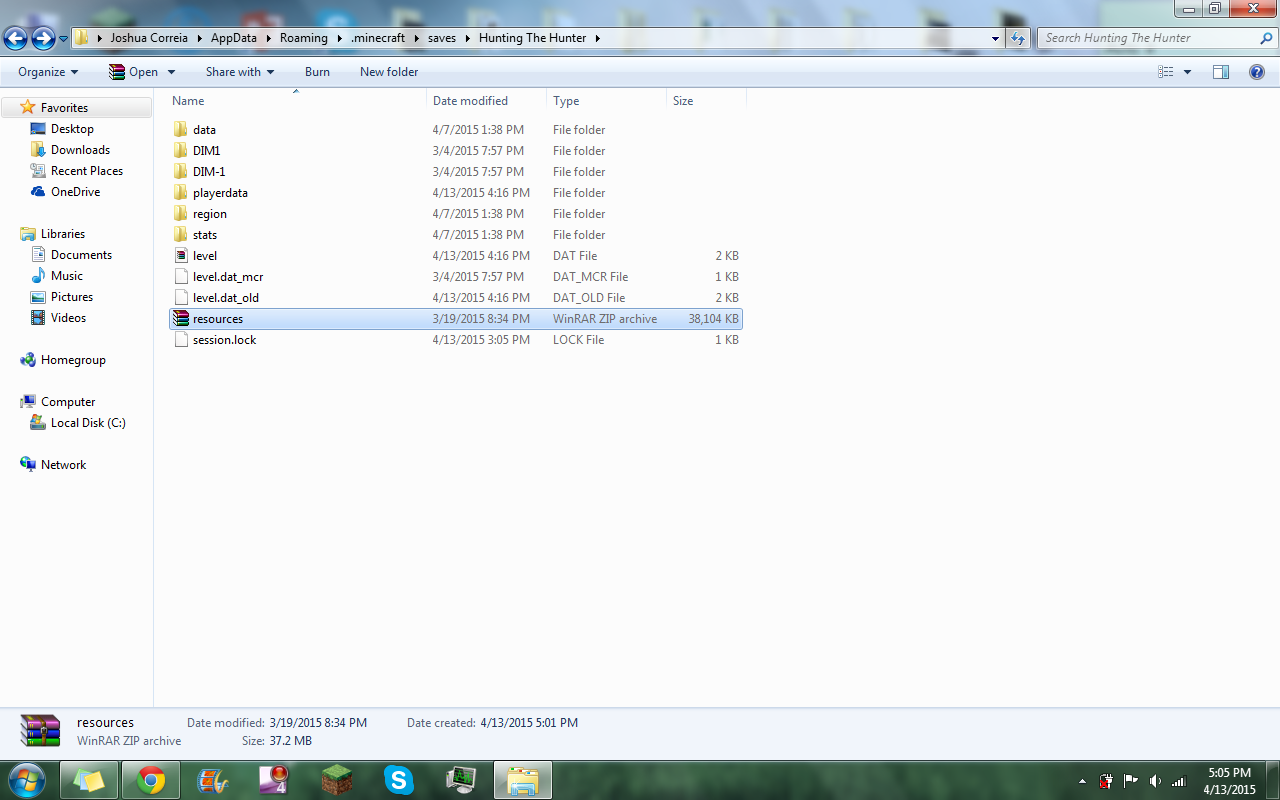
Task: Select the session.lock file icon
Action: point(180,340)
